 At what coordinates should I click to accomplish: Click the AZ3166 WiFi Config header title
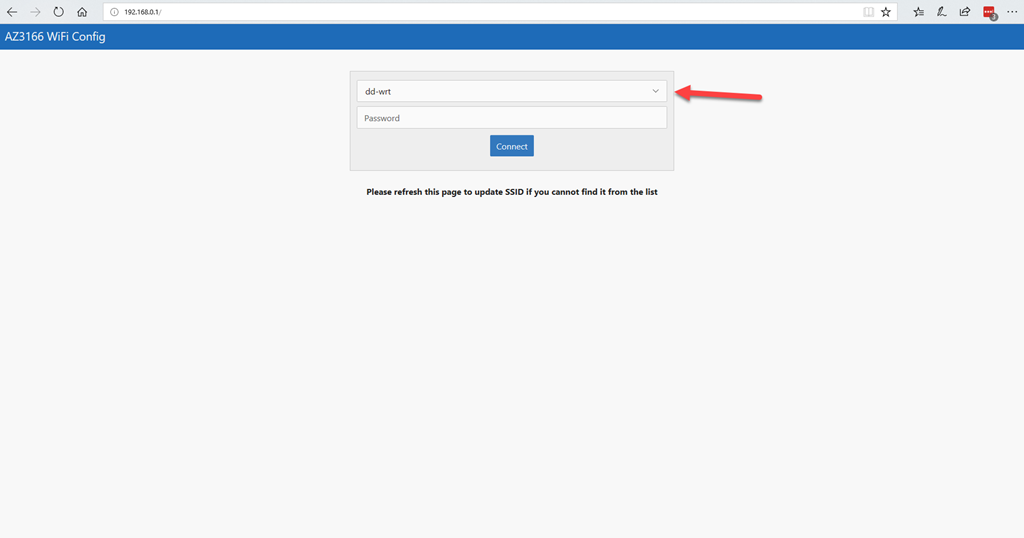coord(55,37)
